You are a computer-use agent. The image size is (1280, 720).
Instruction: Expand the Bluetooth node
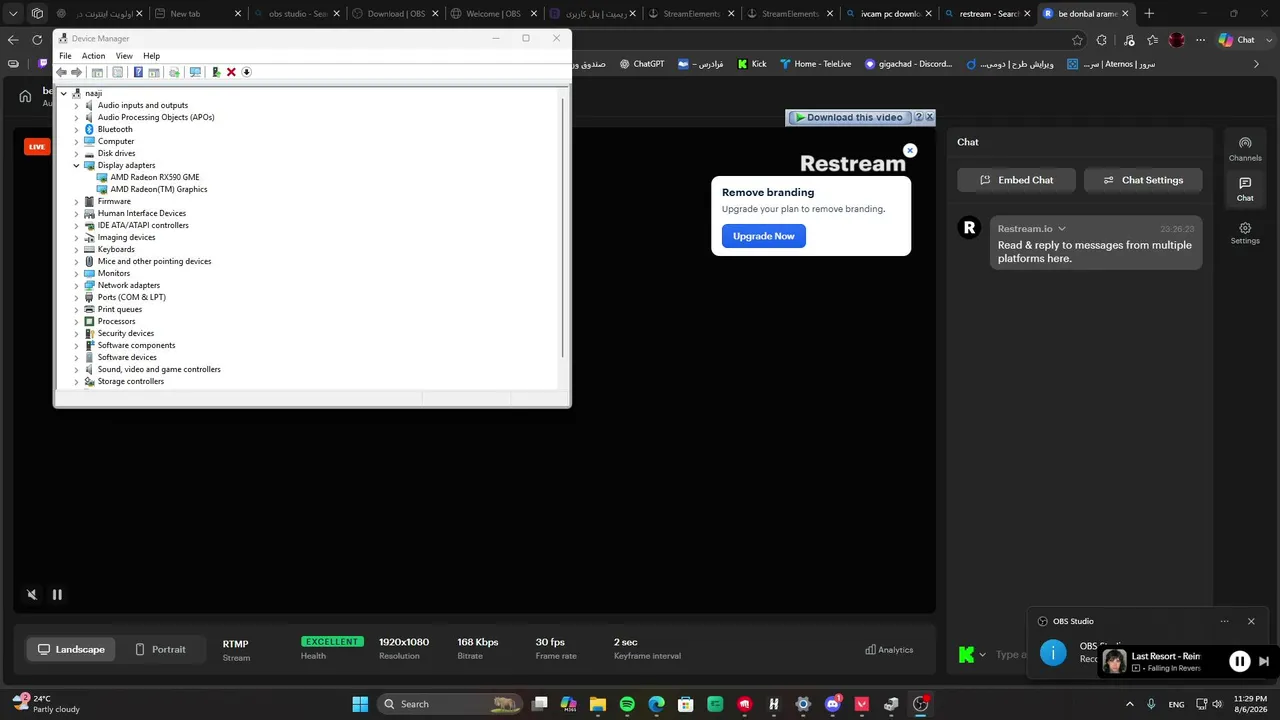(76, 129)
